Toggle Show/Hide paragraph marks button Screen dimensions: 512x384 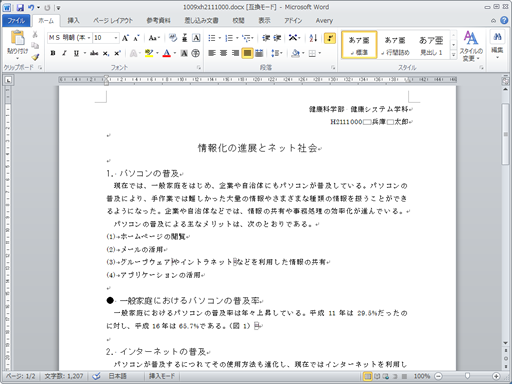coord(330,38)
